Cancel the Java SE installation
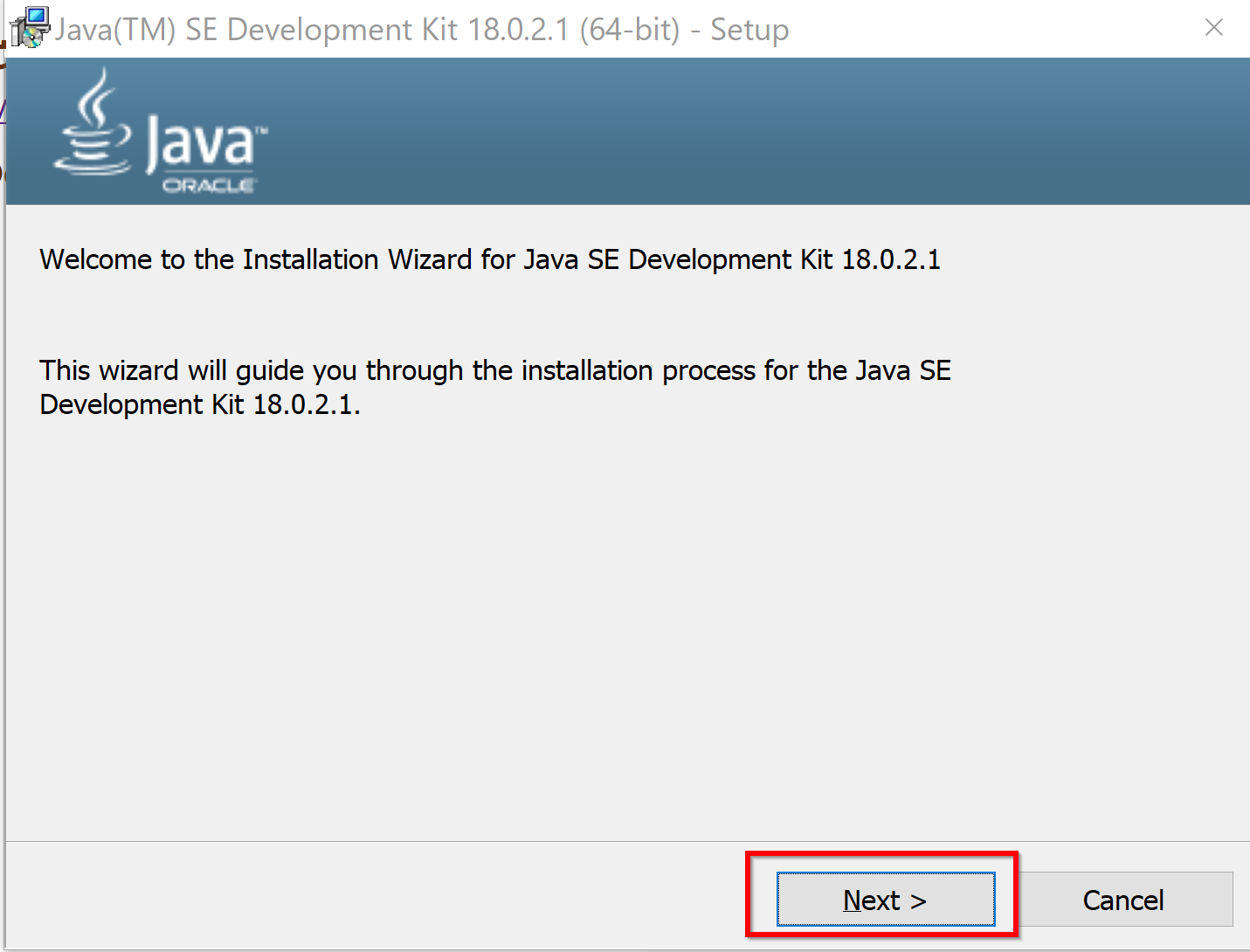This screenshot has height=952, width=1250. click(1123, 899)
